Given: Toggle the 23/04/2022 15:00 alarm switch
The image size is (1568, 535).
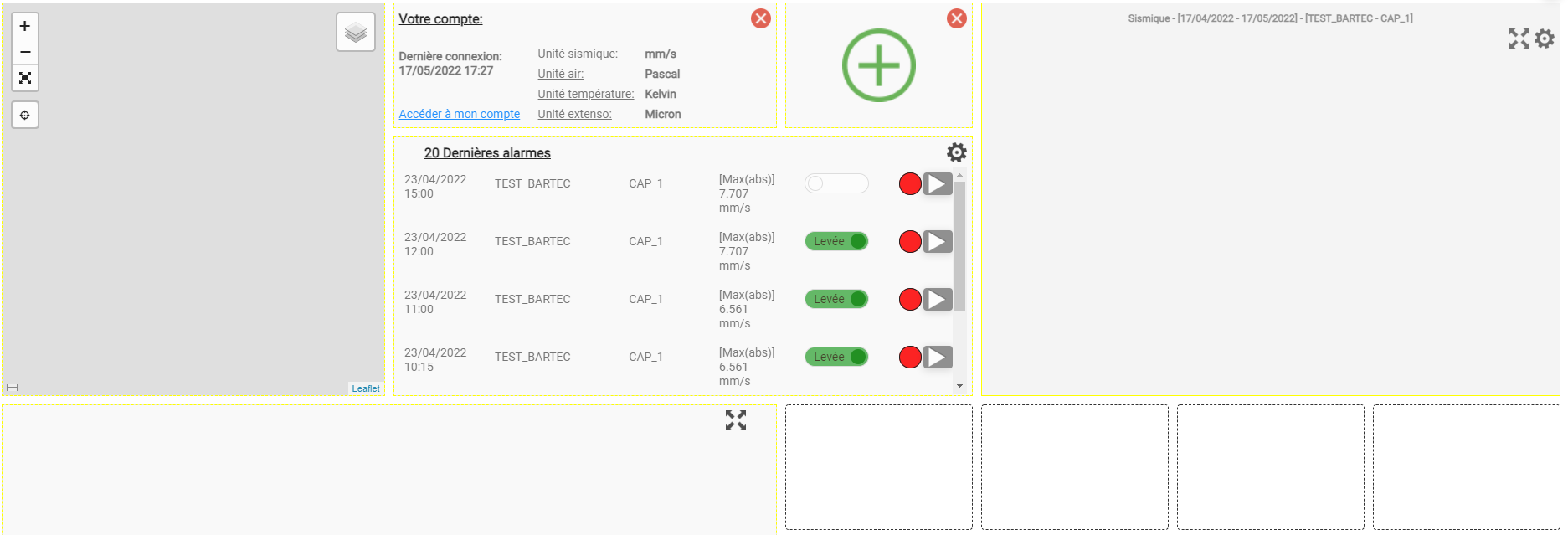Looking at the screenshot, I should pos(835,183).
